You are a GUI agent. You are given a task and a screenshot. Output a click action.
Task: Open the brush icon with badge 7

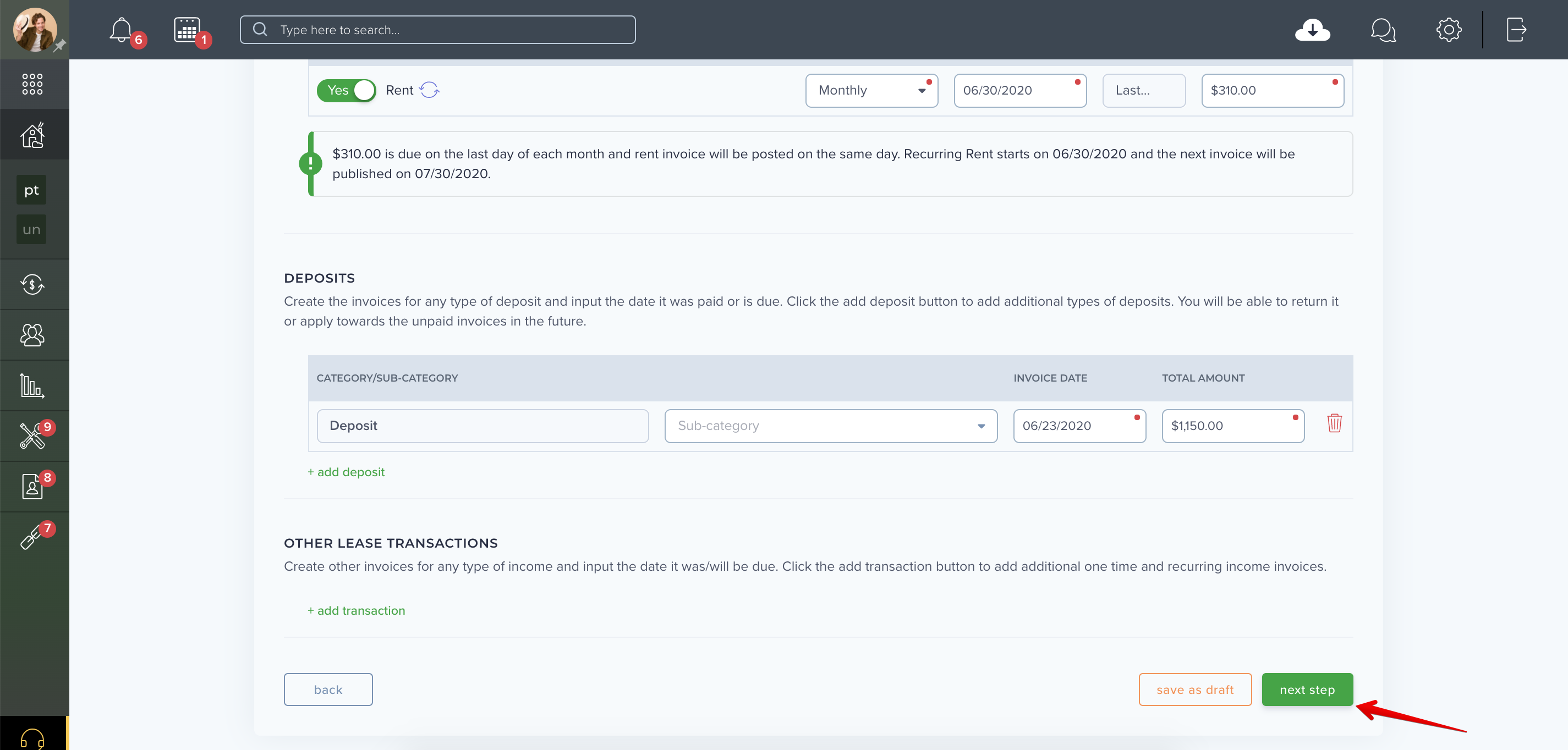click(x=30, y=538)
